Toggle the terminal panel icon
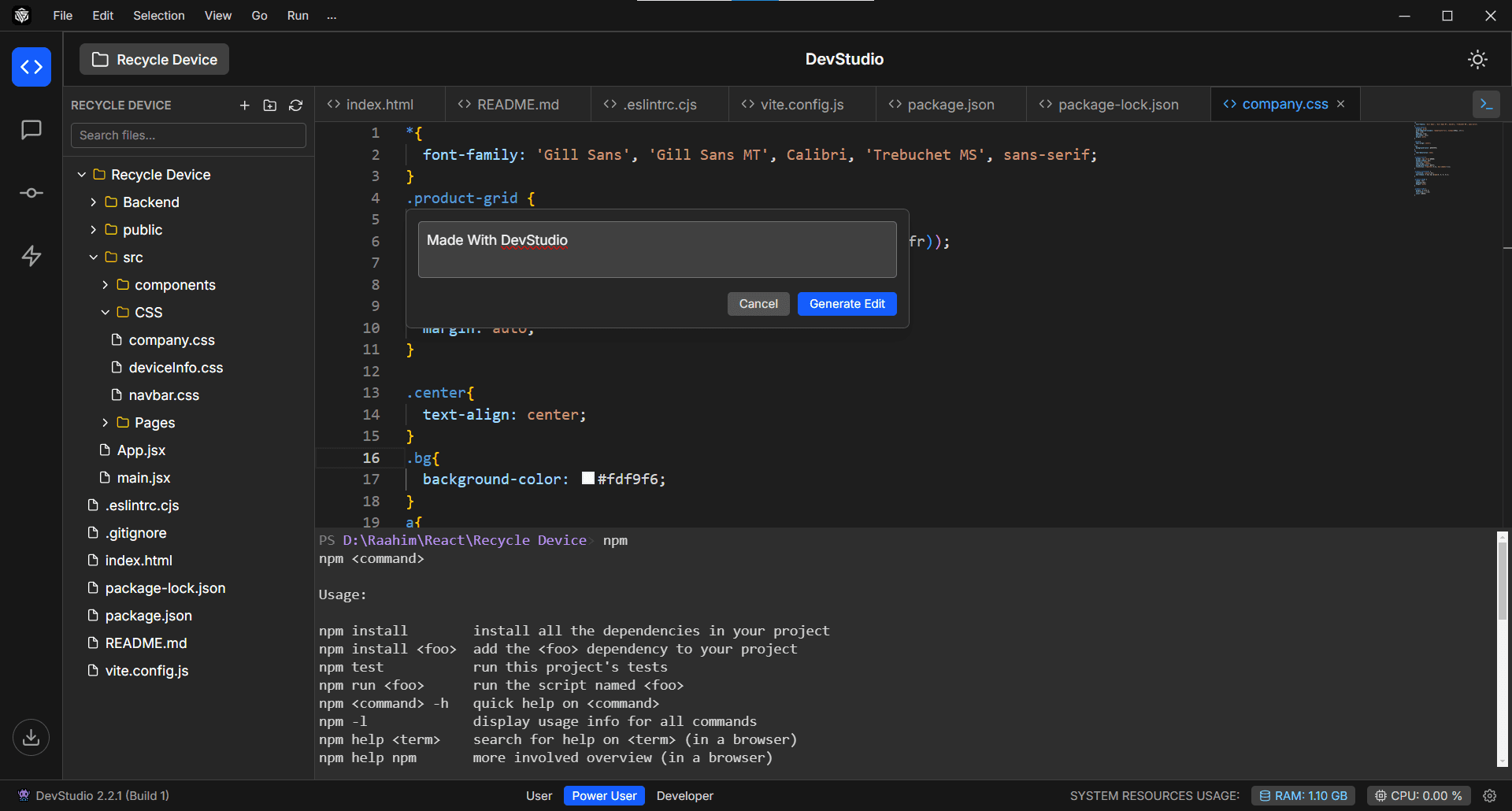Image resolution: width=1512 pixels, height=811 pixels. pyautogui.click(x=1486, y=104)
